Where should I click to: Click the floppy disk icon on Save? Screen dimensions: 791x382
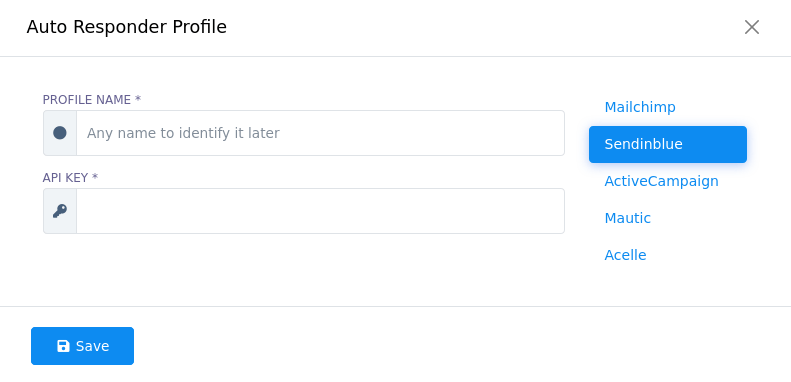(x=63, y=346)
